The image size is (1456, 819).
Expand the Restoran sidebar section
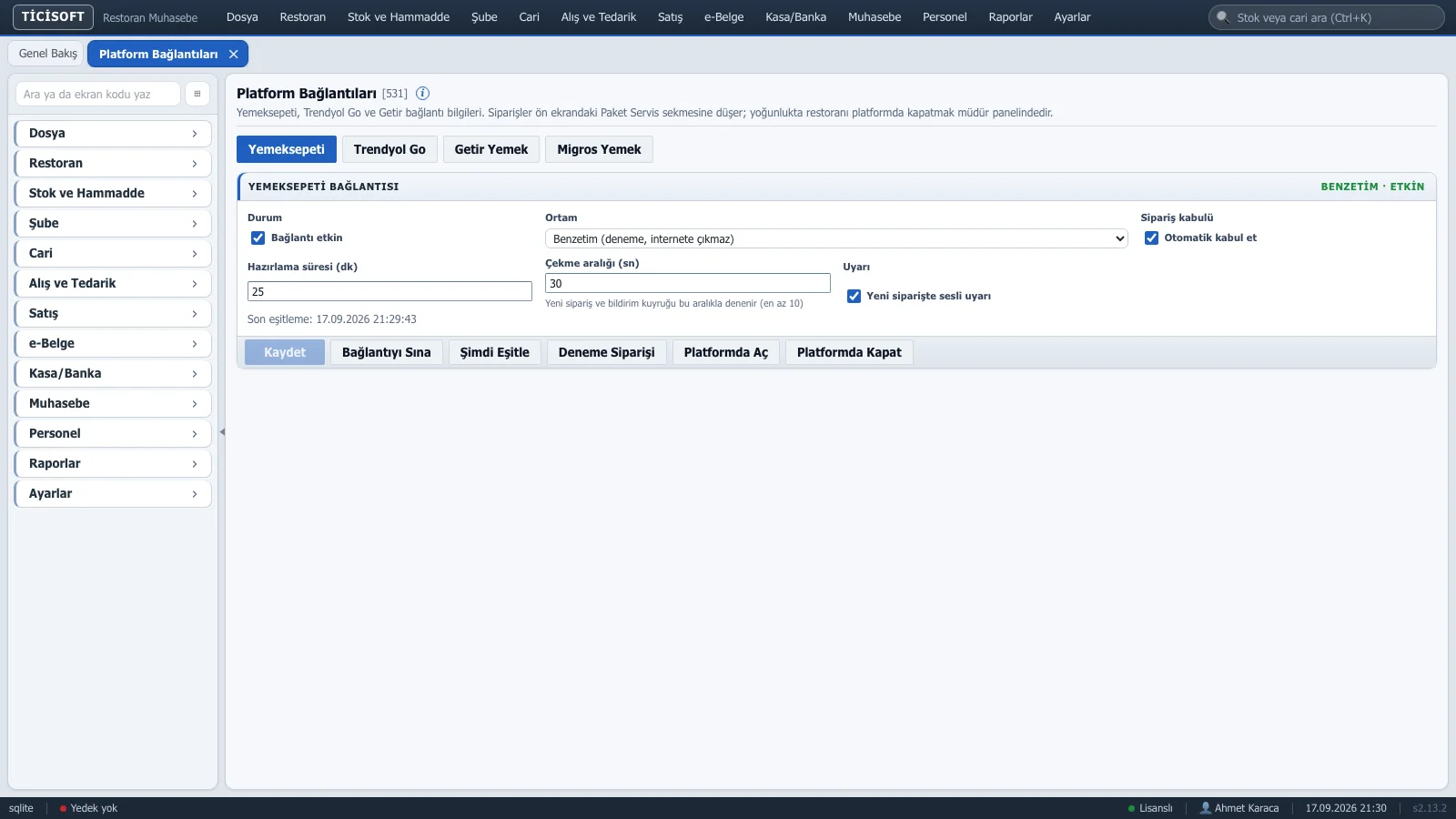113,163
